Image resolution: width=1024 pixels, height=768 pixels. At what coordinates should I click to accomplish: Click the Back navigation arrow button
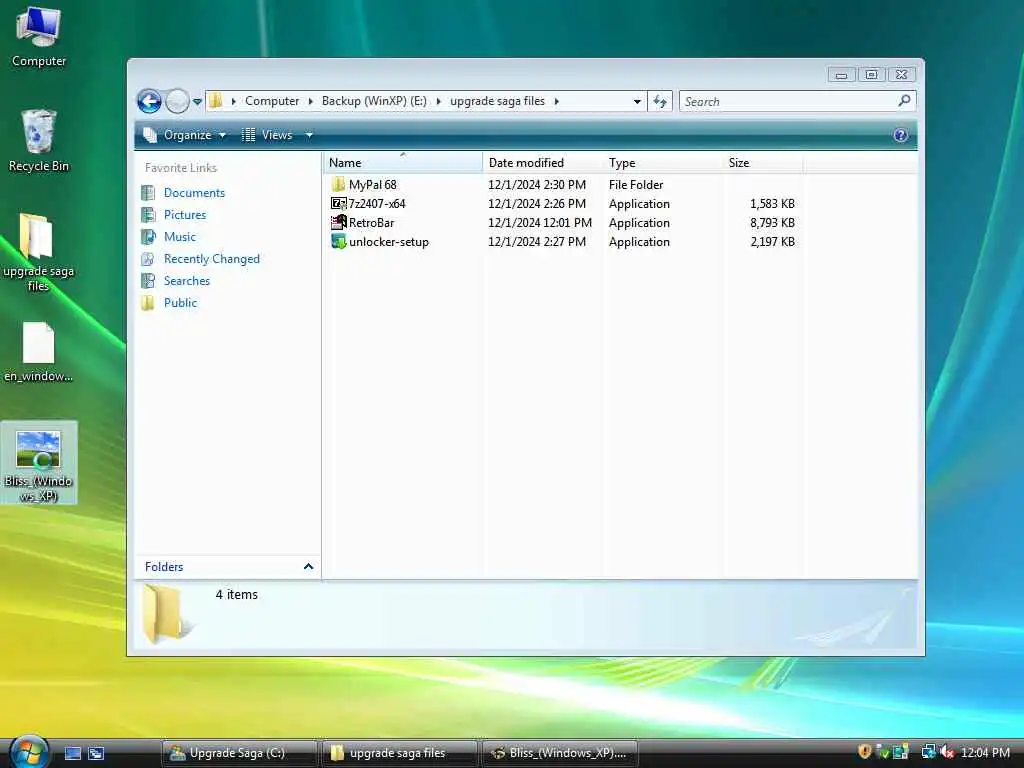coord(150,101)
